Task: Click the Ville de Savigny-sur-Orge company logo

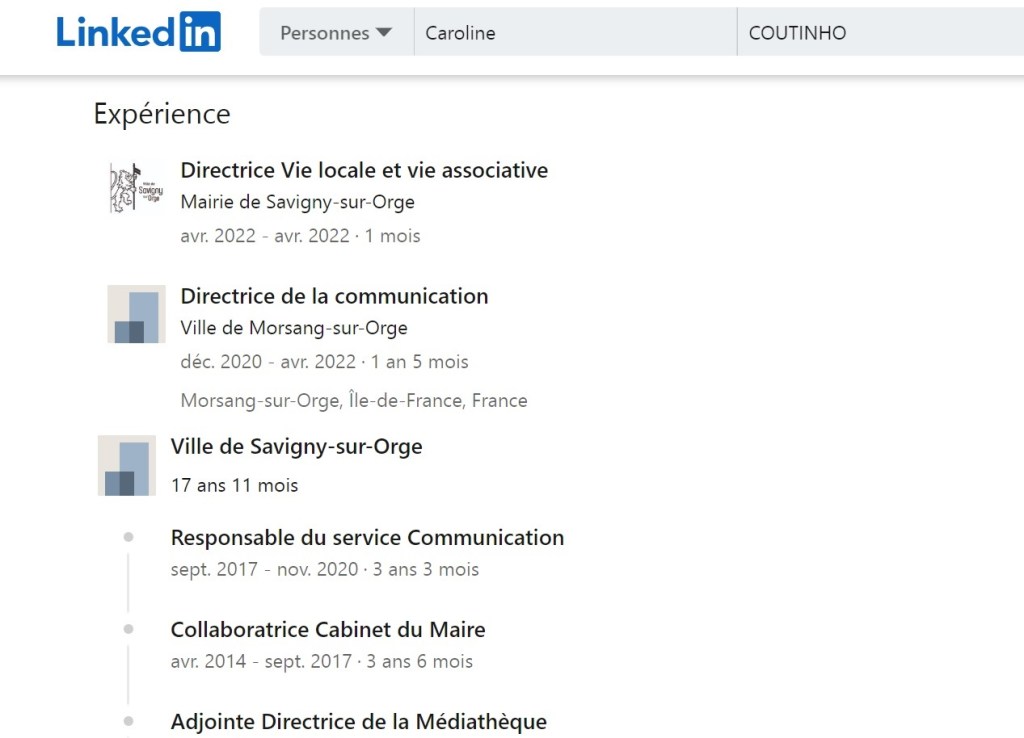Action: tap(126, 465)
